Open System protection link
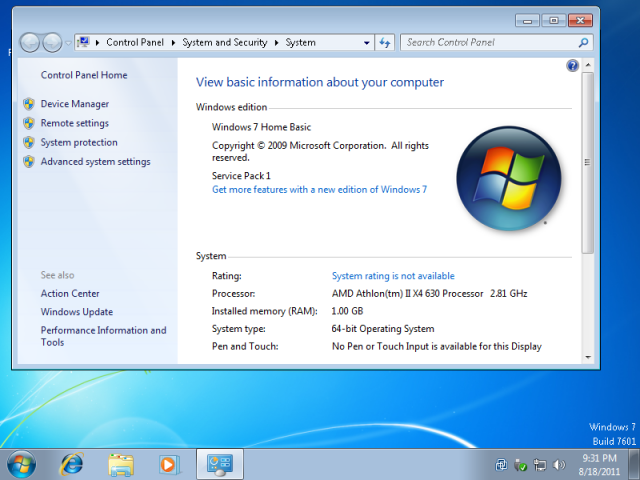The width and height of the screenshot is (640, 480). (x=79, y=142)
